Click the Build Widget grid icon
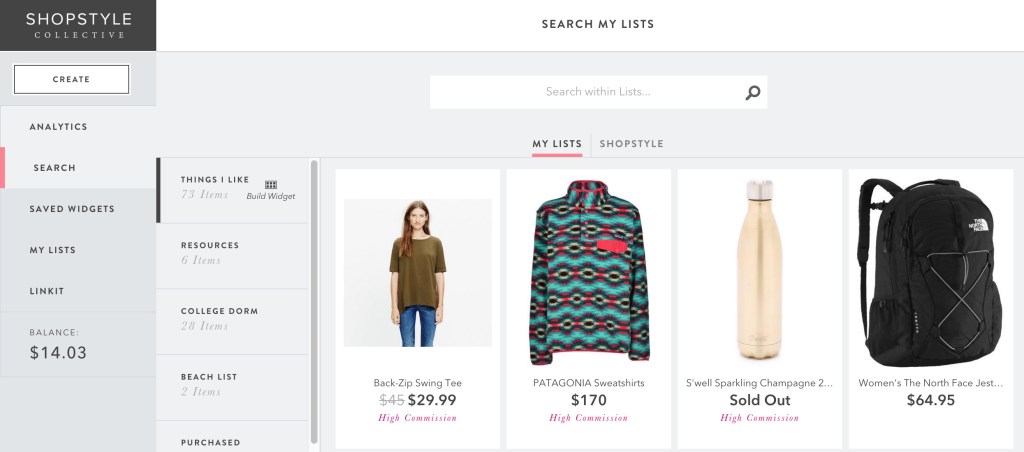1024x452 pixels. (271, 185)
